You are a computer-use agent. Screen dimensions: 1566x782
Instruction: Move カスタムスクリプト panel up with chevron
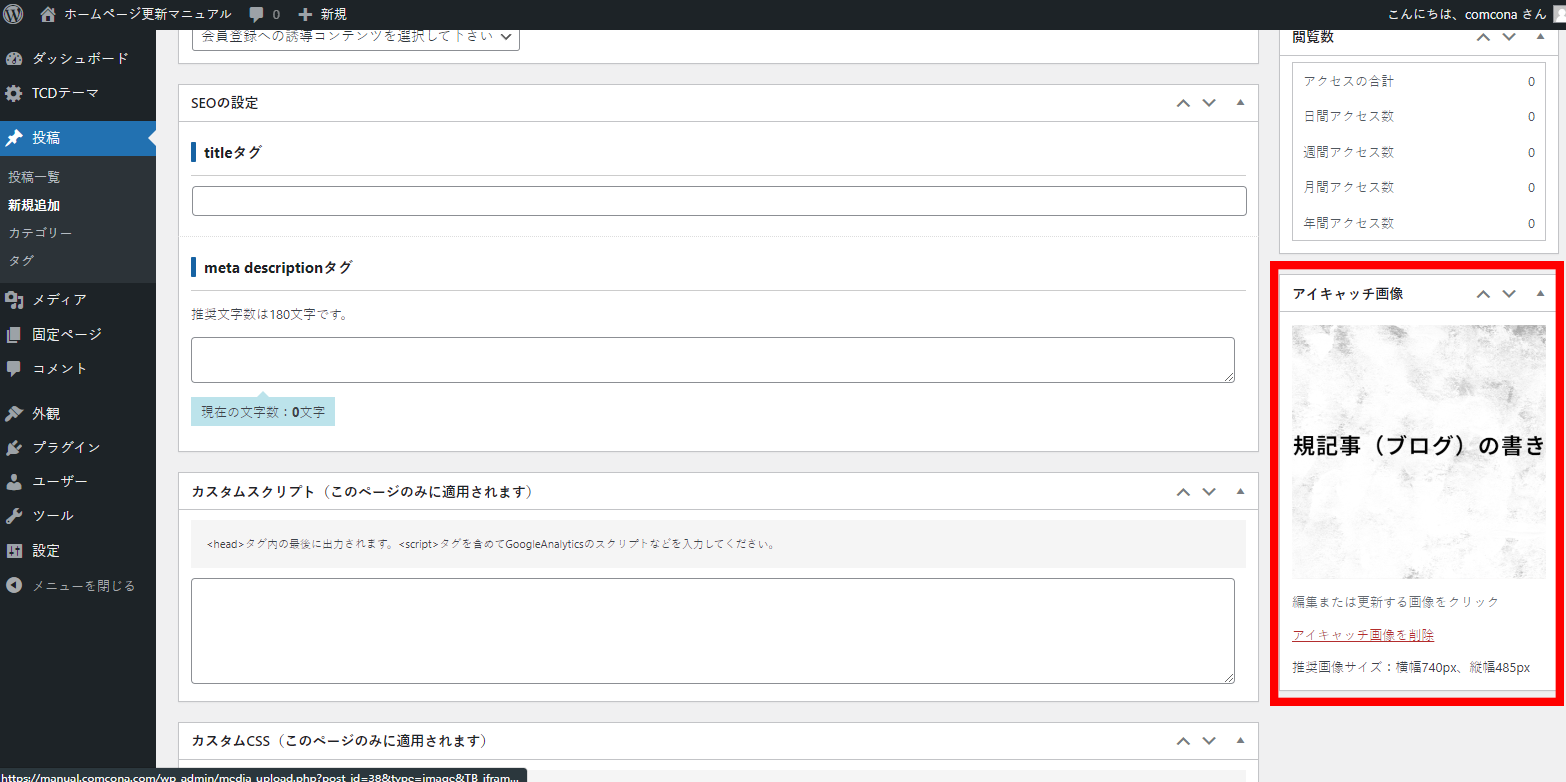1183,492
